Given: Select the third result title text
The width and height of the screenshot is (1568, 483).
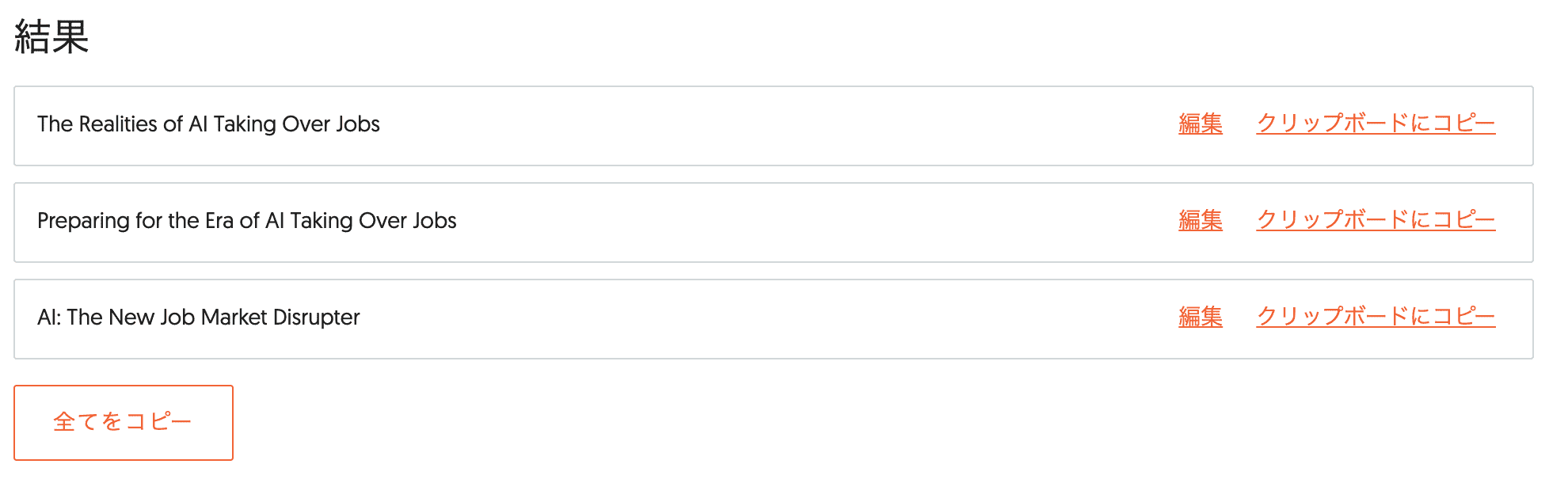Looking at the screenshot, I should 198,318.
